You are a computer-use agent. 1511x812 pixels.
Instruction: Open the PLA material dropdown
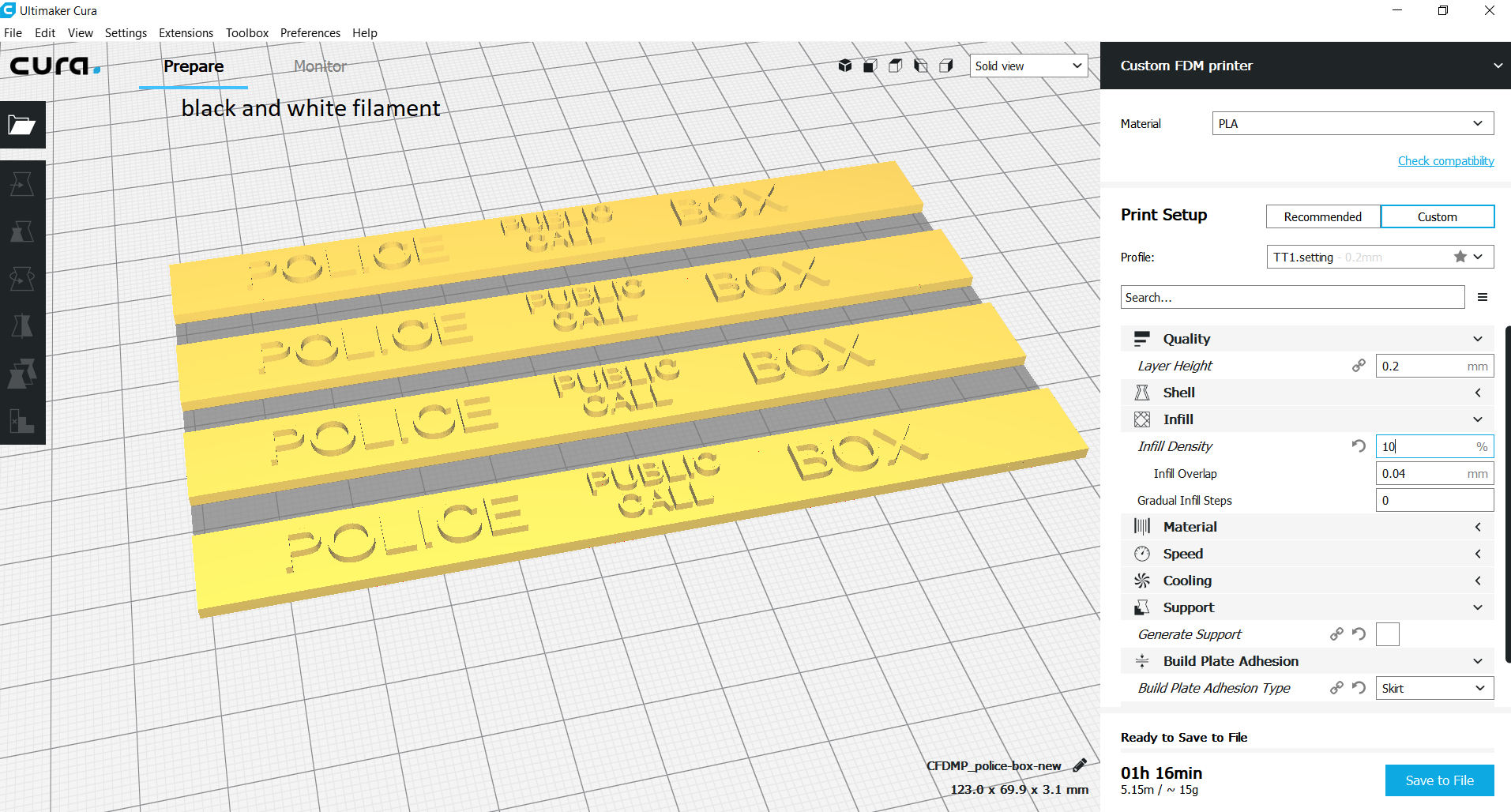pyautogui.click(x=1353, y=123)
